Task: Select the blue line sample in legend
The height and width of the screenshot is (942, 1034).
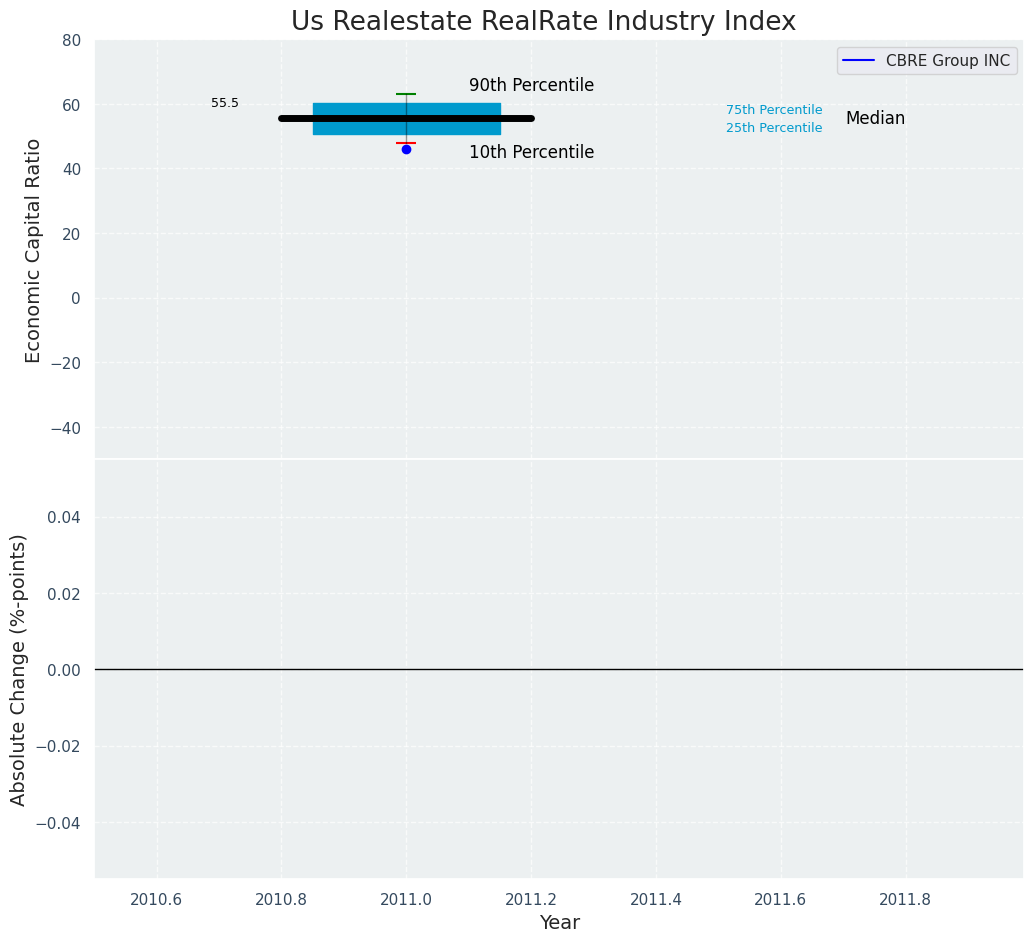Action: pos(858,61)
